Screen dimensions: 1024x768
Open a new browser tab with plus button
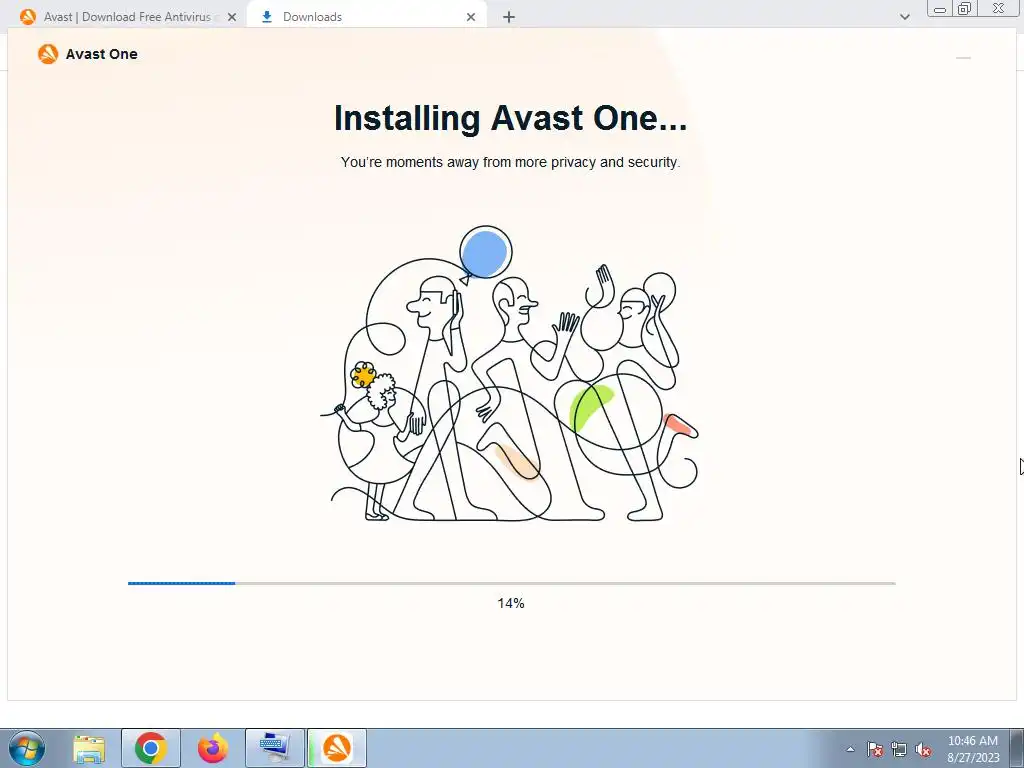(509, 17)
